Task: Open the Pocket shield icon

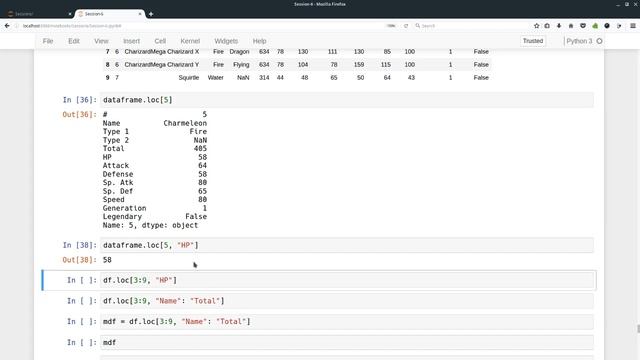Action: coord(583,26)
